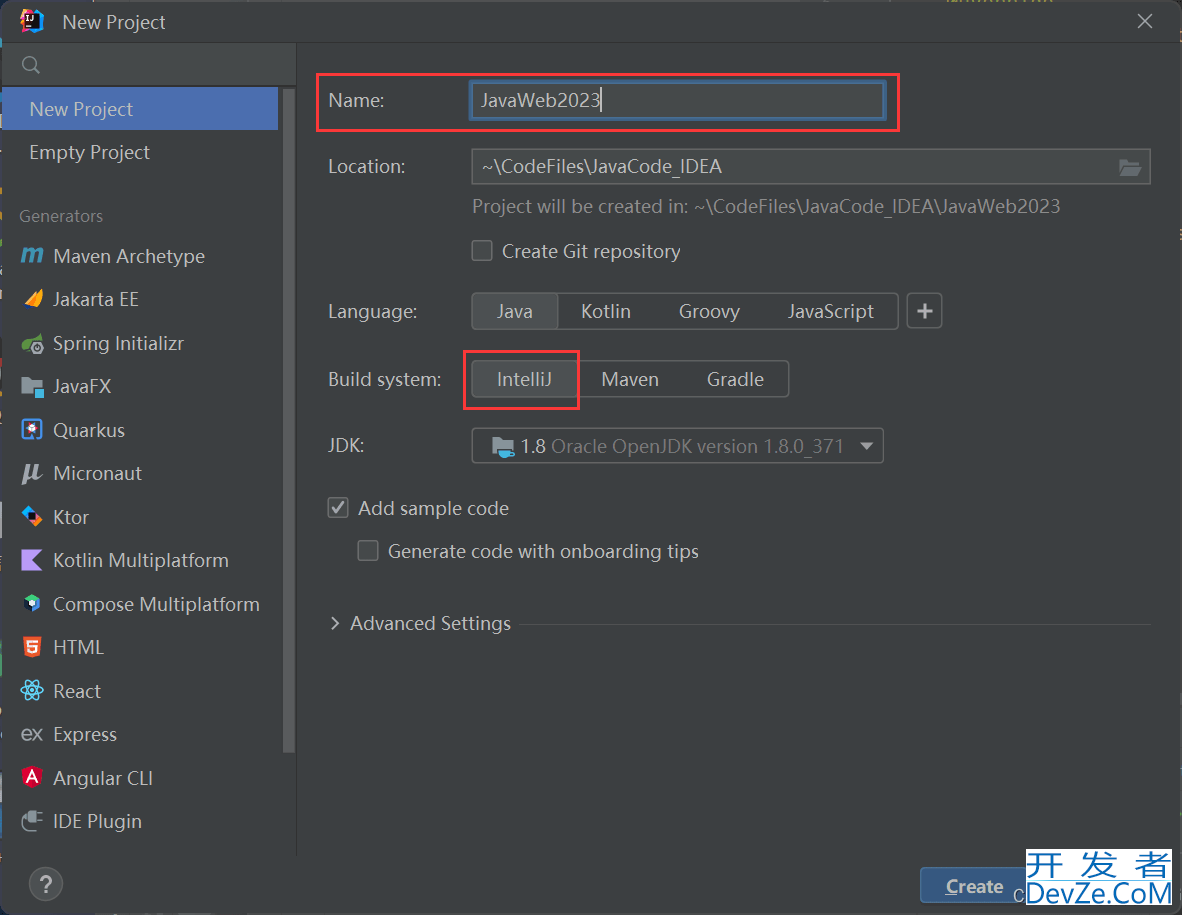Open the Spring Initializr generator

[140, 344]
